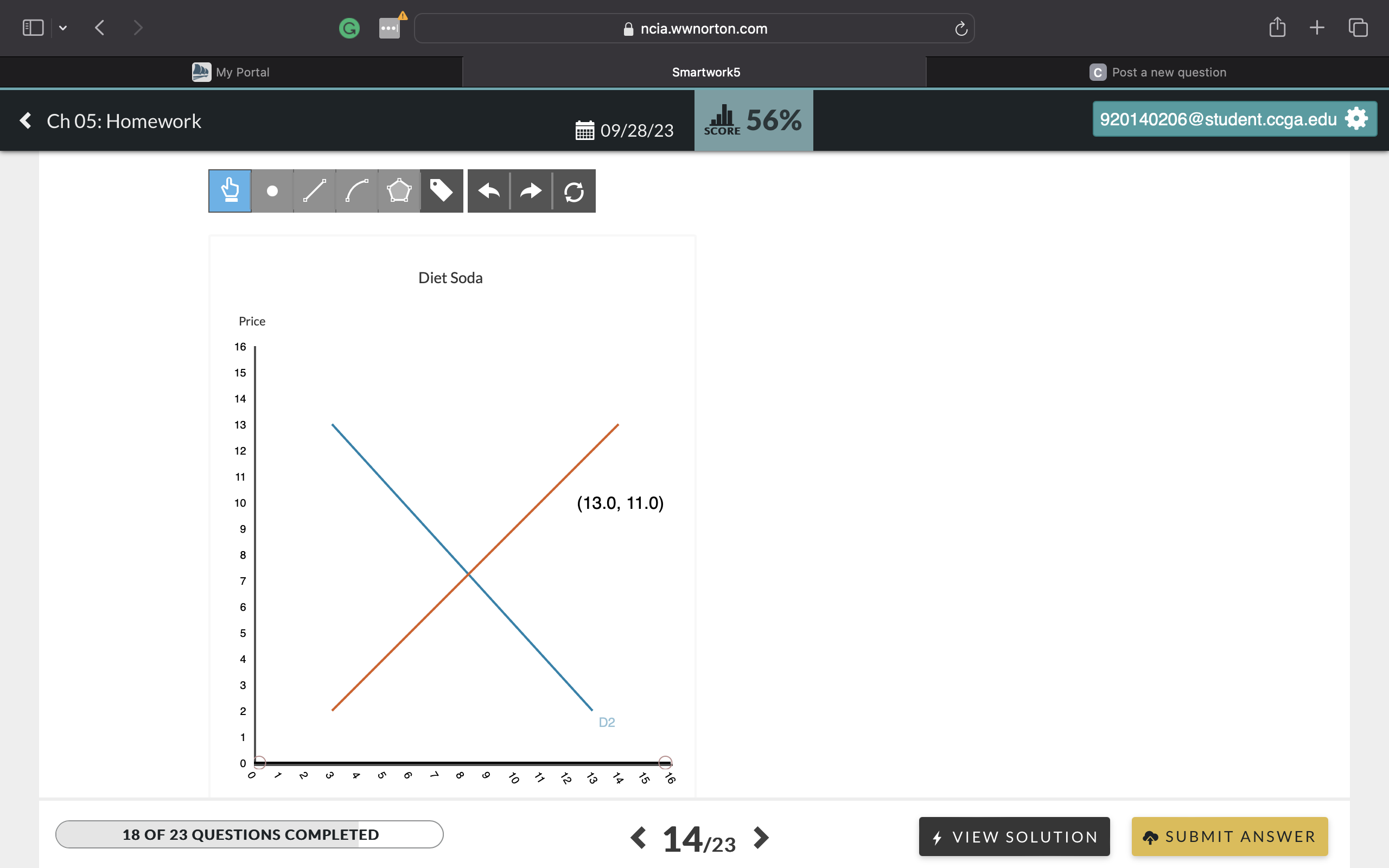Click the D2 curve label on graph
This screenshot has width=1389, height=868.
pos(607,722)
